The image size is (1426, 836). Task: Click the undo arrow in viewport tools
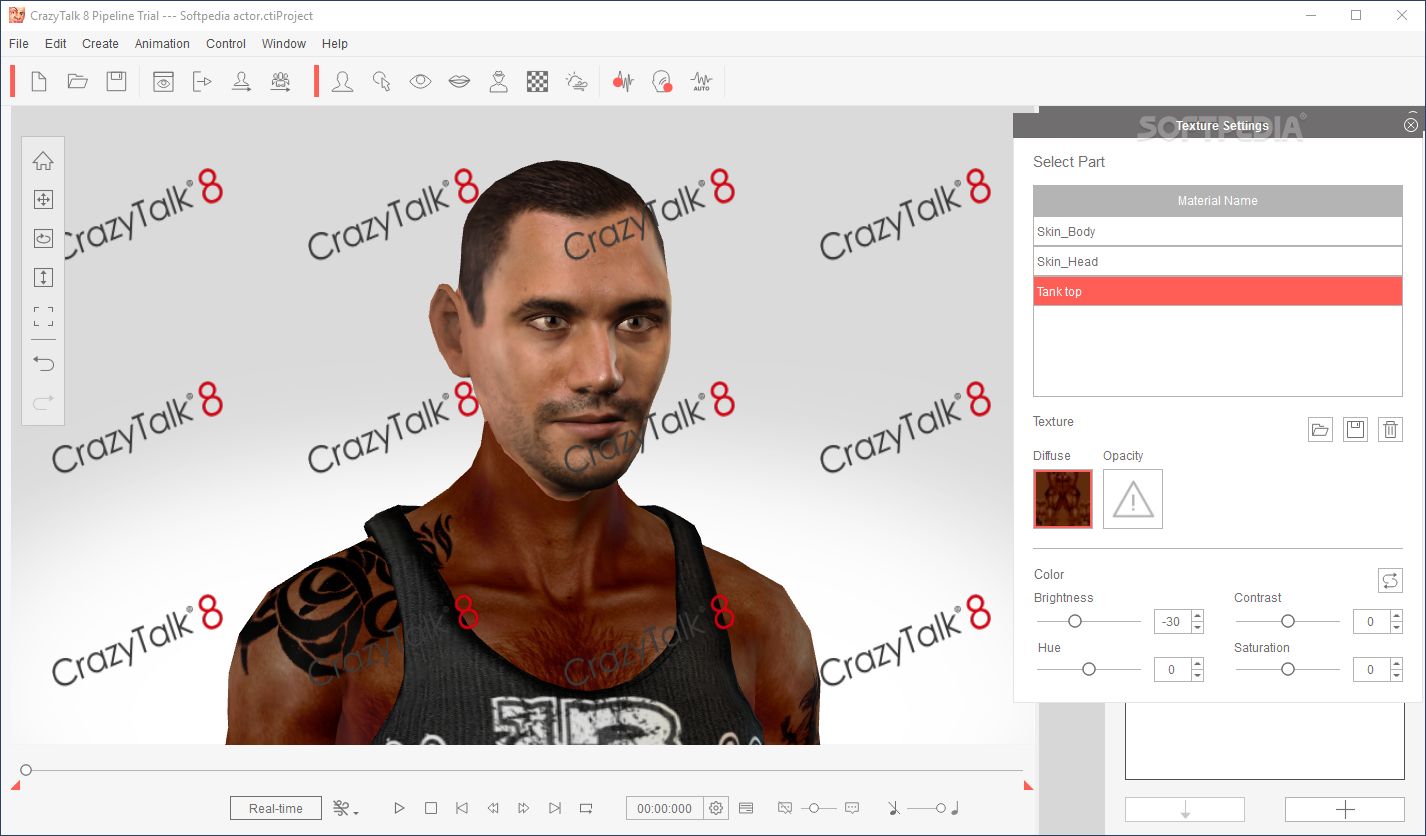43,363
